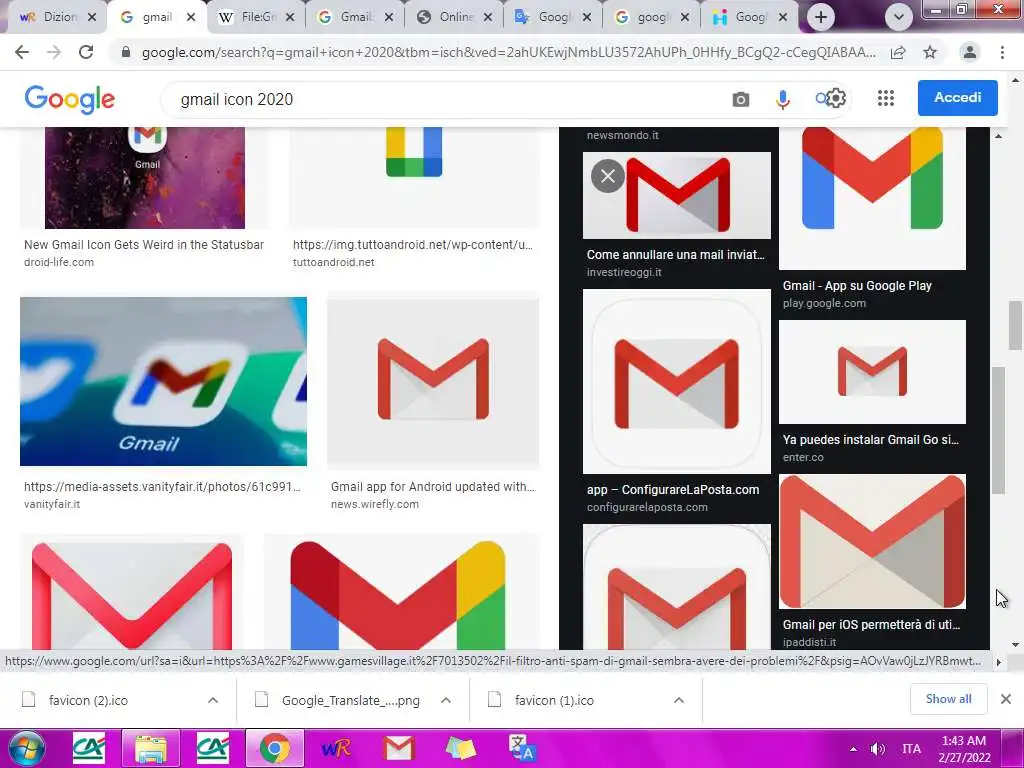Open the Google Translate taskbar icon

tap(522, 748)
